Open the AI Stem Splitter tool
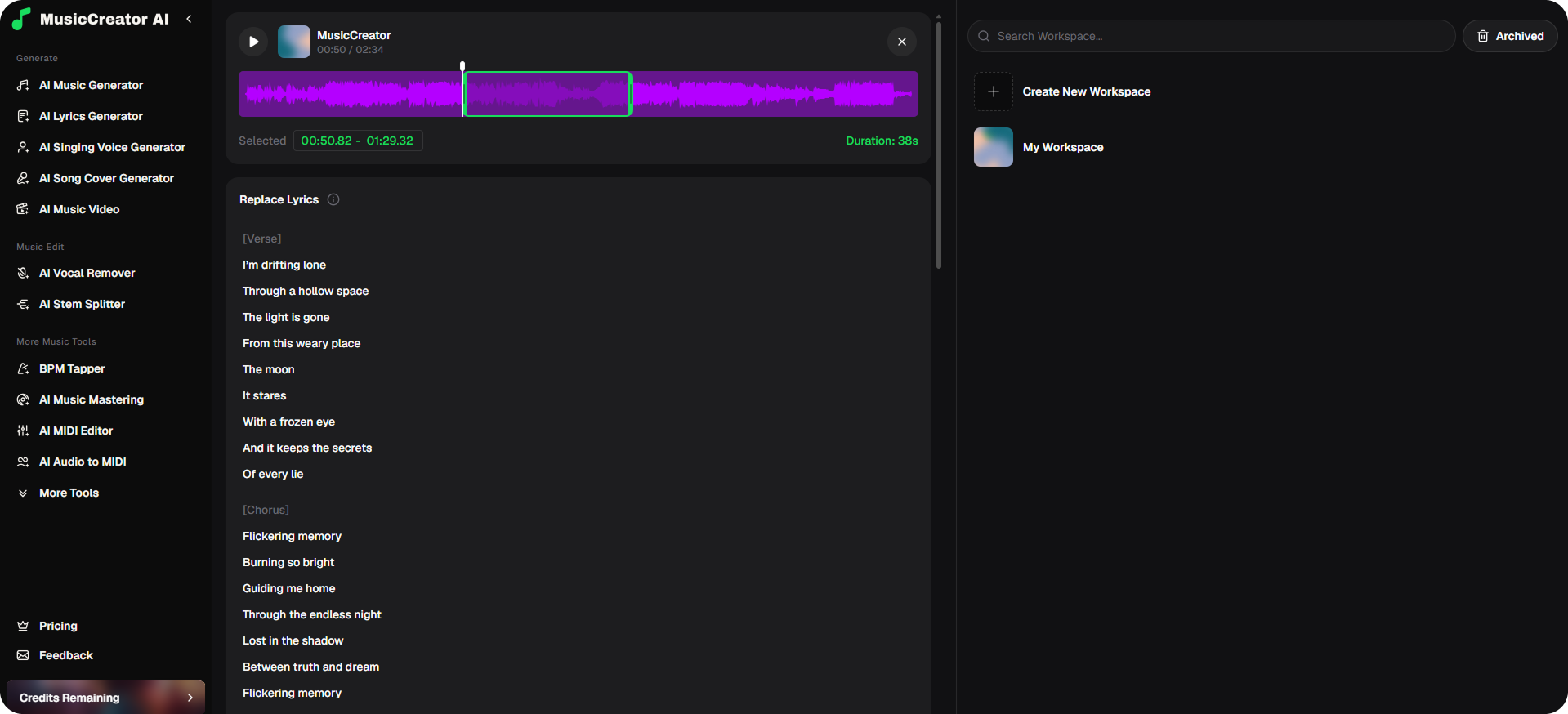This screenshot has height=714, width=1568. pyautogui.click(x=82, y=304)
